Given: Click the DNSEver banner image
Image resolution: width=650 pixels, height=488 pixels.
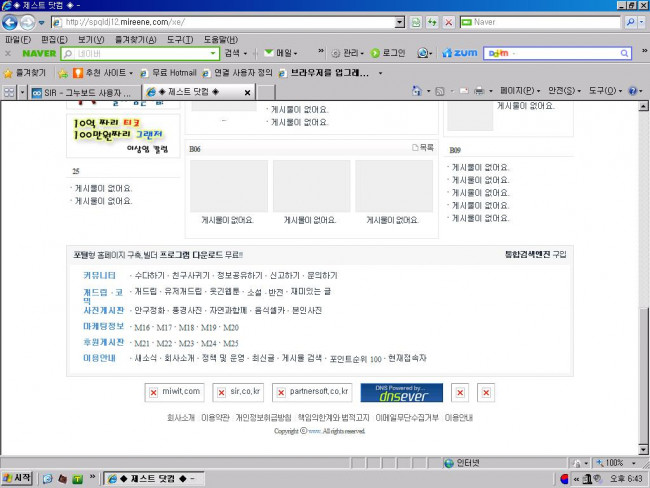Looking at the screenshot, I should 408,391.
